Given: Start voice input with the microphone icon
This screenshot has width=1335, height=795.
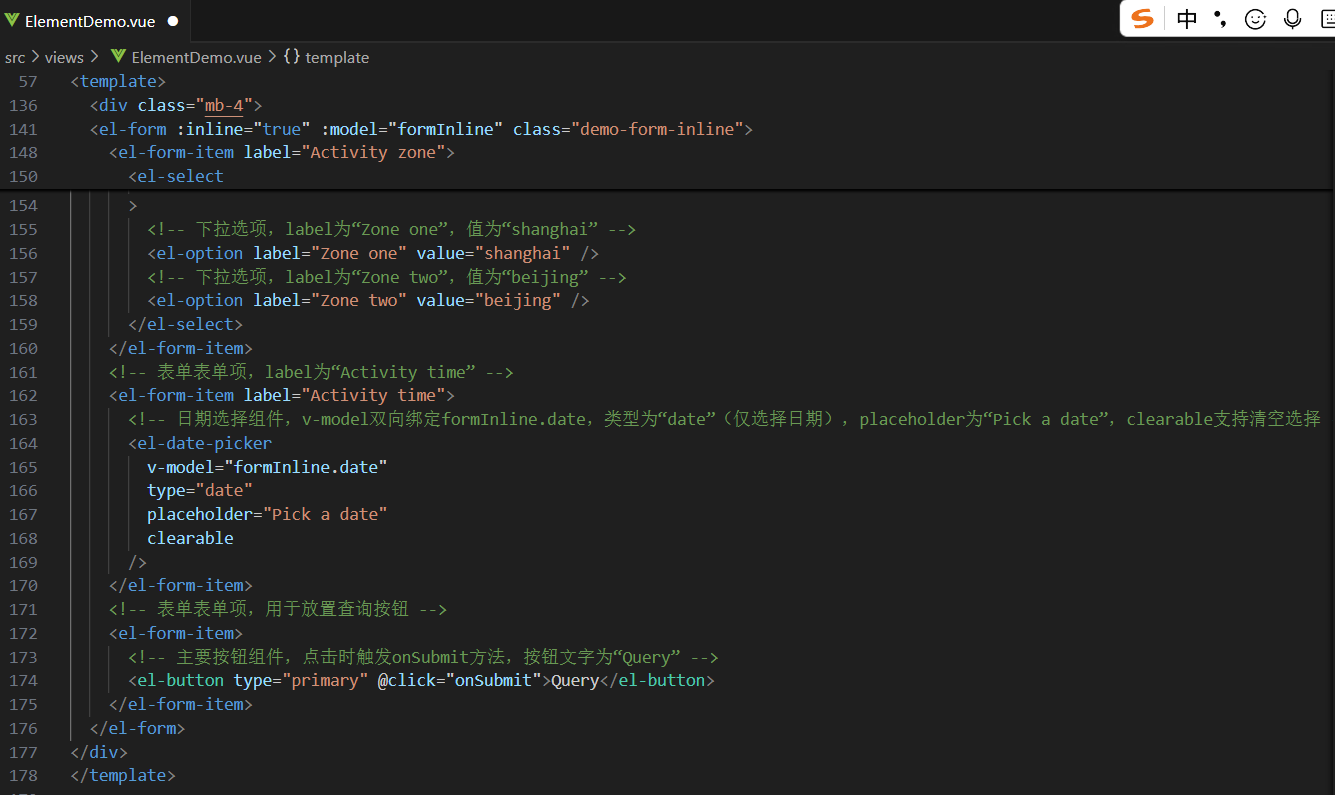Looking at the screenshot, I should pyautogui.click(x=1292, y=19).
